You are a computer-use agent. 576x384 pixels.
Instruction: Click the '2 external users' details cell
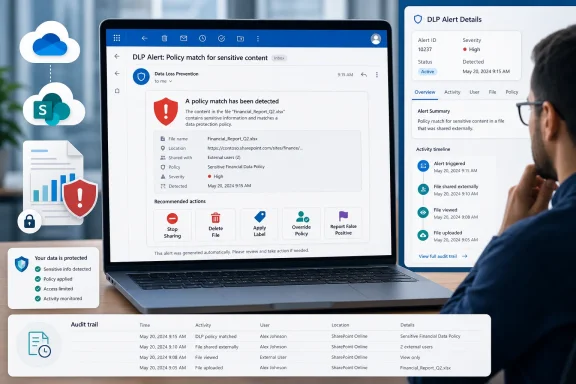(x=416, y=347)
